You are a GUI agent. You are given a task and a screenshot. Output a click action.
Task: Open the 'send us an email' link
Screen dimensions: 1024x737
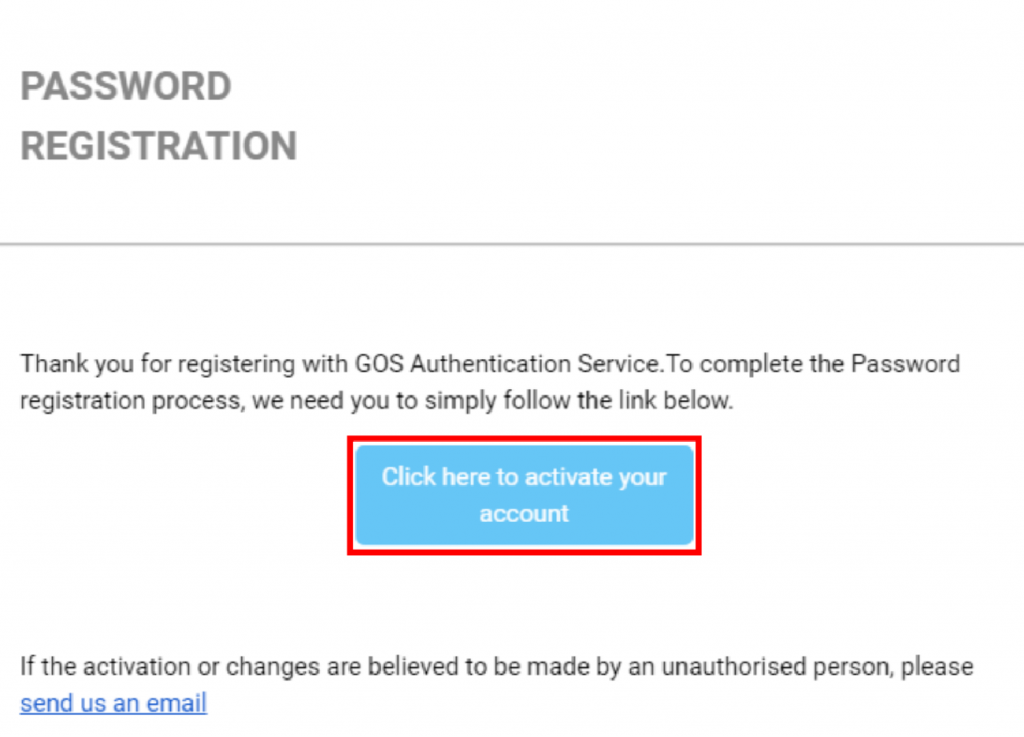[x=114, y=703]
